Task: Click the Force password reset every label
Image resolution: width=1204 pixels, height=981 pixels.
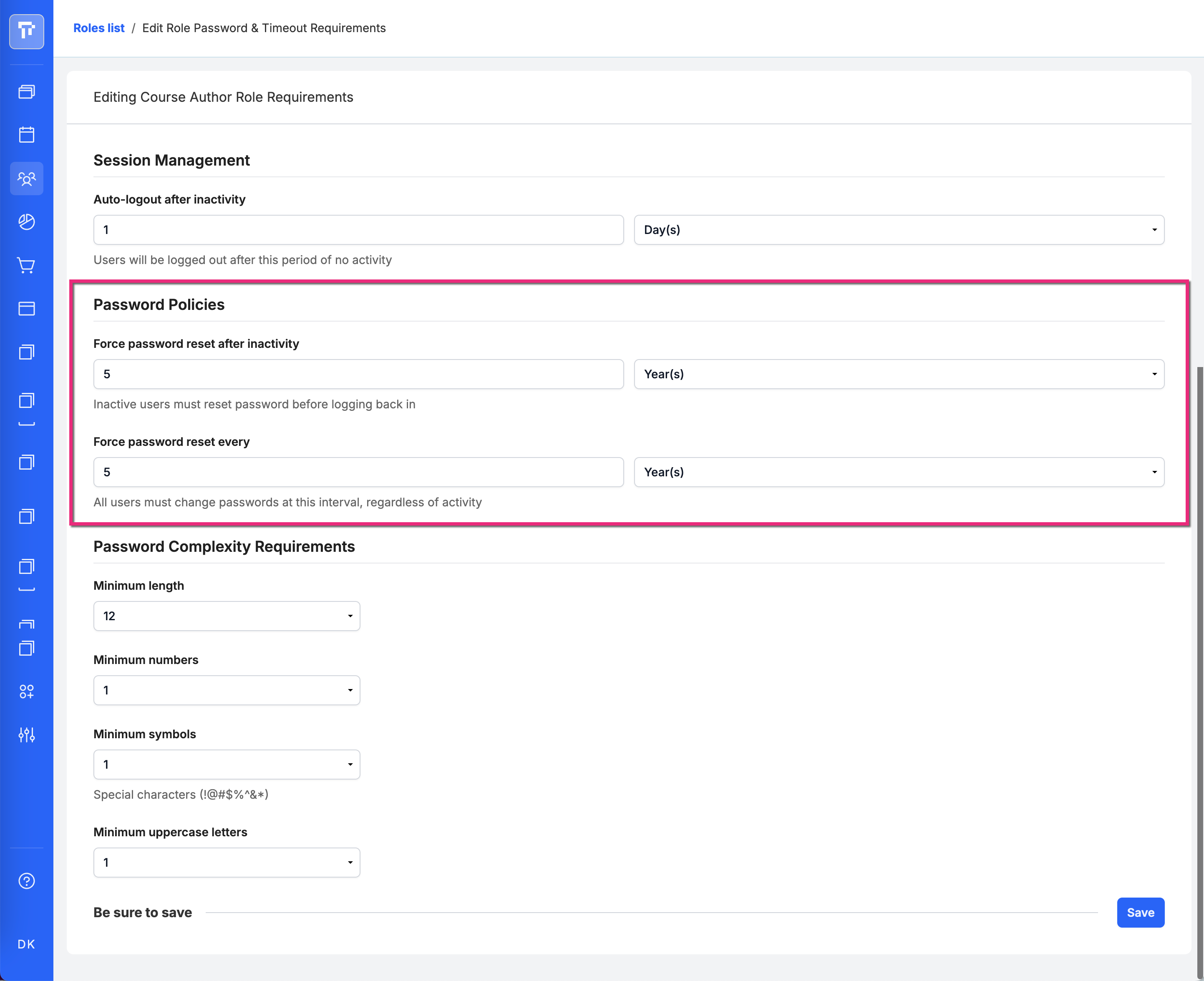Action: tap(171, 442)
